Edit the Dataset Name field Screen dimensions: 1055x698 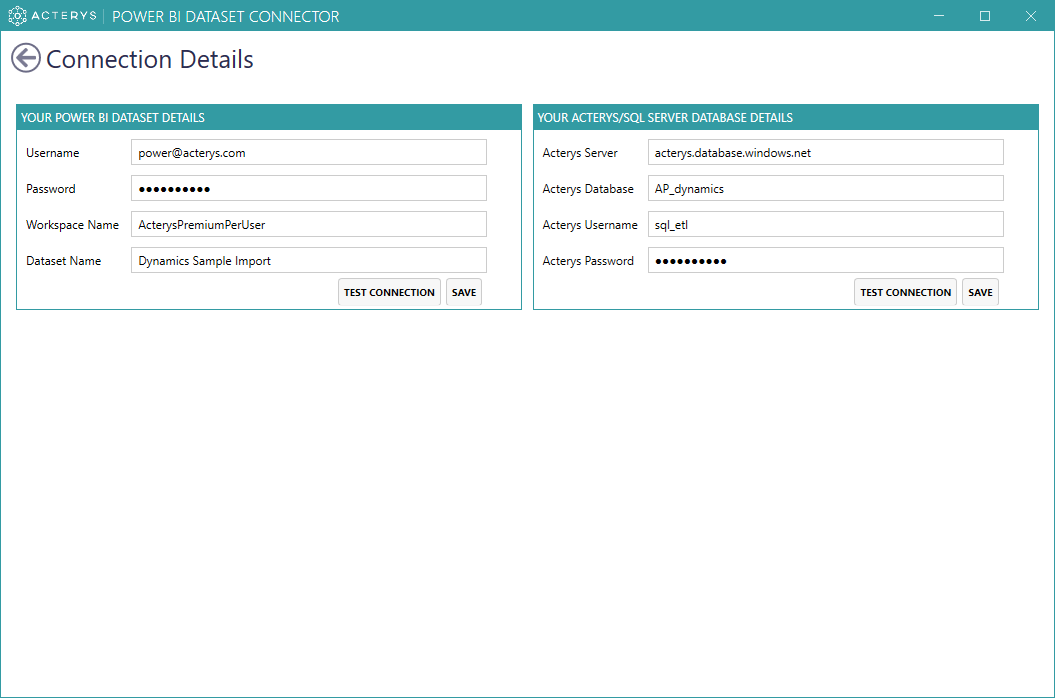point(309,260)
